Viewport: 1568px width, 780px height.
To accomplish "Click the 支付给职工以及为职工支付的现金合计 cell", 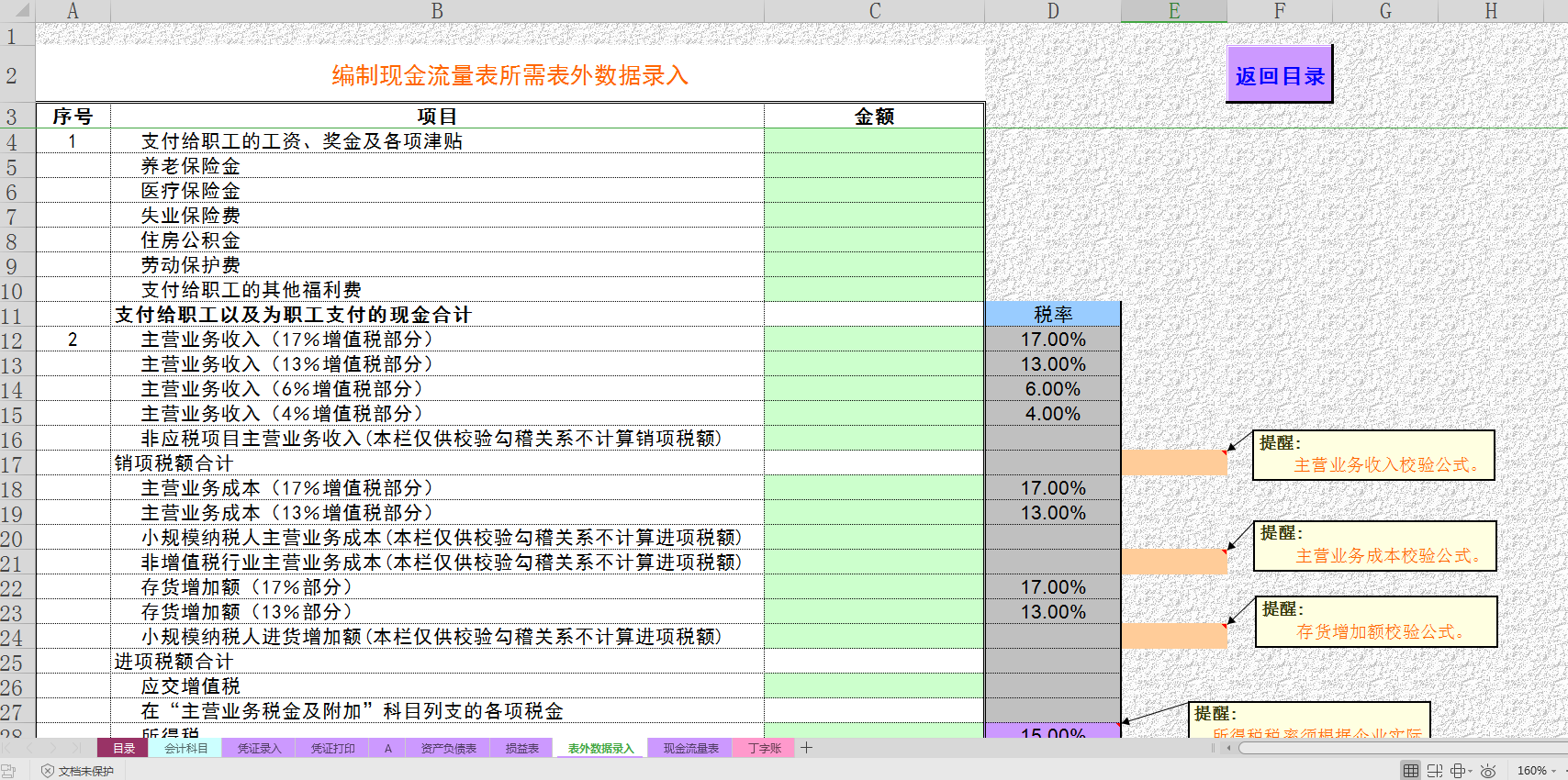I will [x=437, y=315].
